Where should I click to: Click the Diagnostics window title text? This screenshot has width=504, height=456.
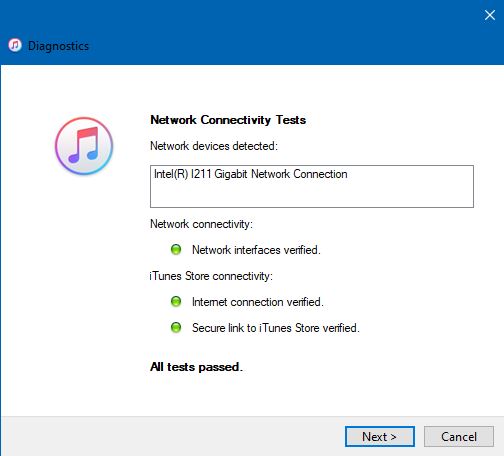58,46
